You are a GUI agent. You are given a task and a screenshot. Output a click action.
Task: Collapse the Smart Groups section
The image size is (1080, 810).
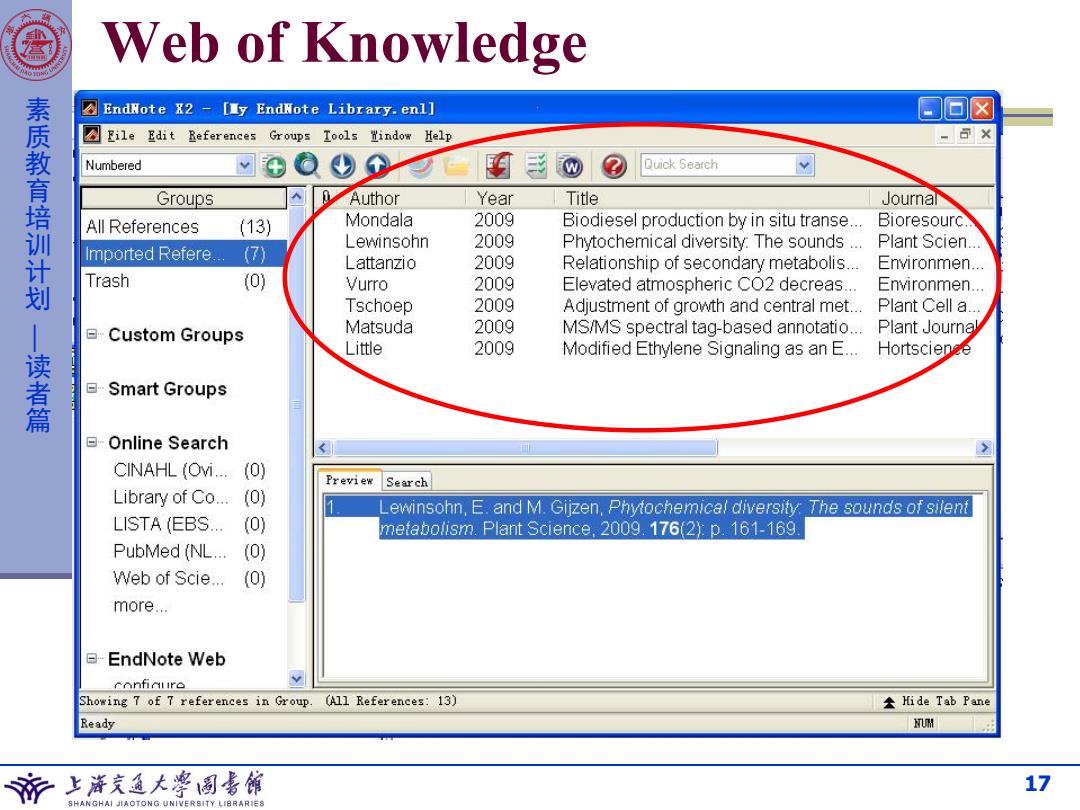coord(92,388)
